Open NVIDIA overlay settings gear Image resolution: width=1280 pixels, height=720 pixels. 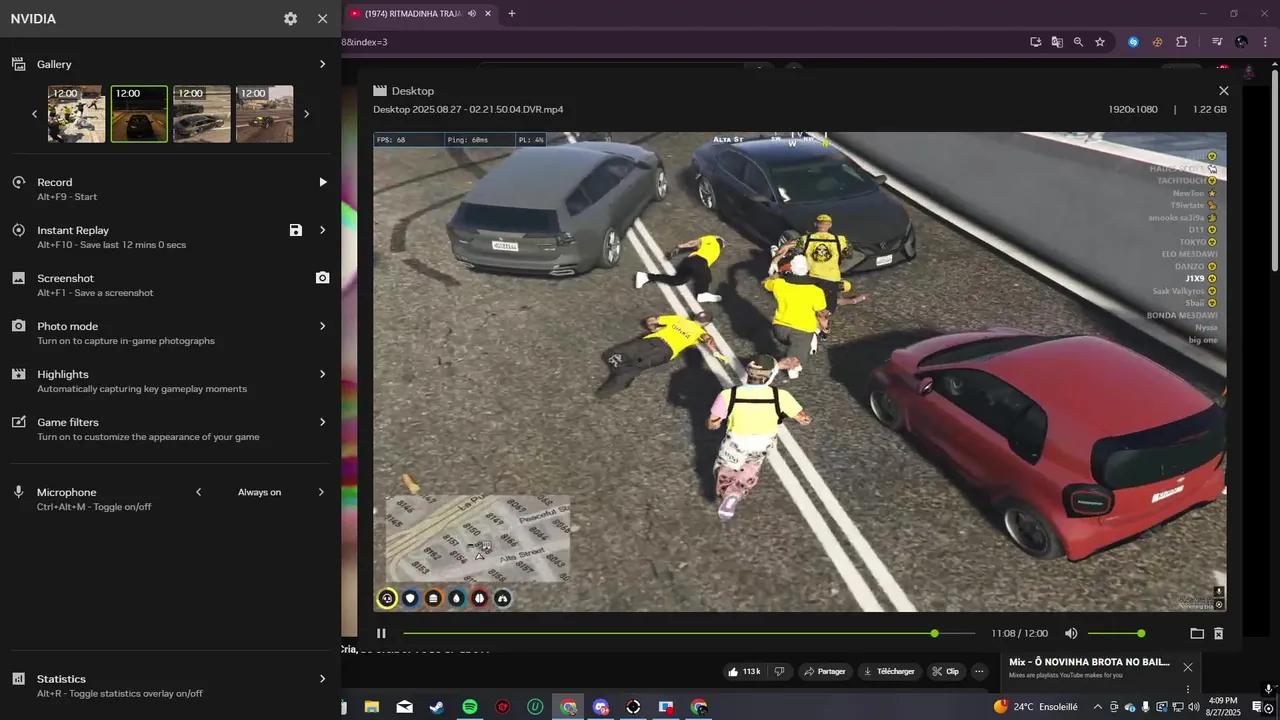click(x=290, y=19)
